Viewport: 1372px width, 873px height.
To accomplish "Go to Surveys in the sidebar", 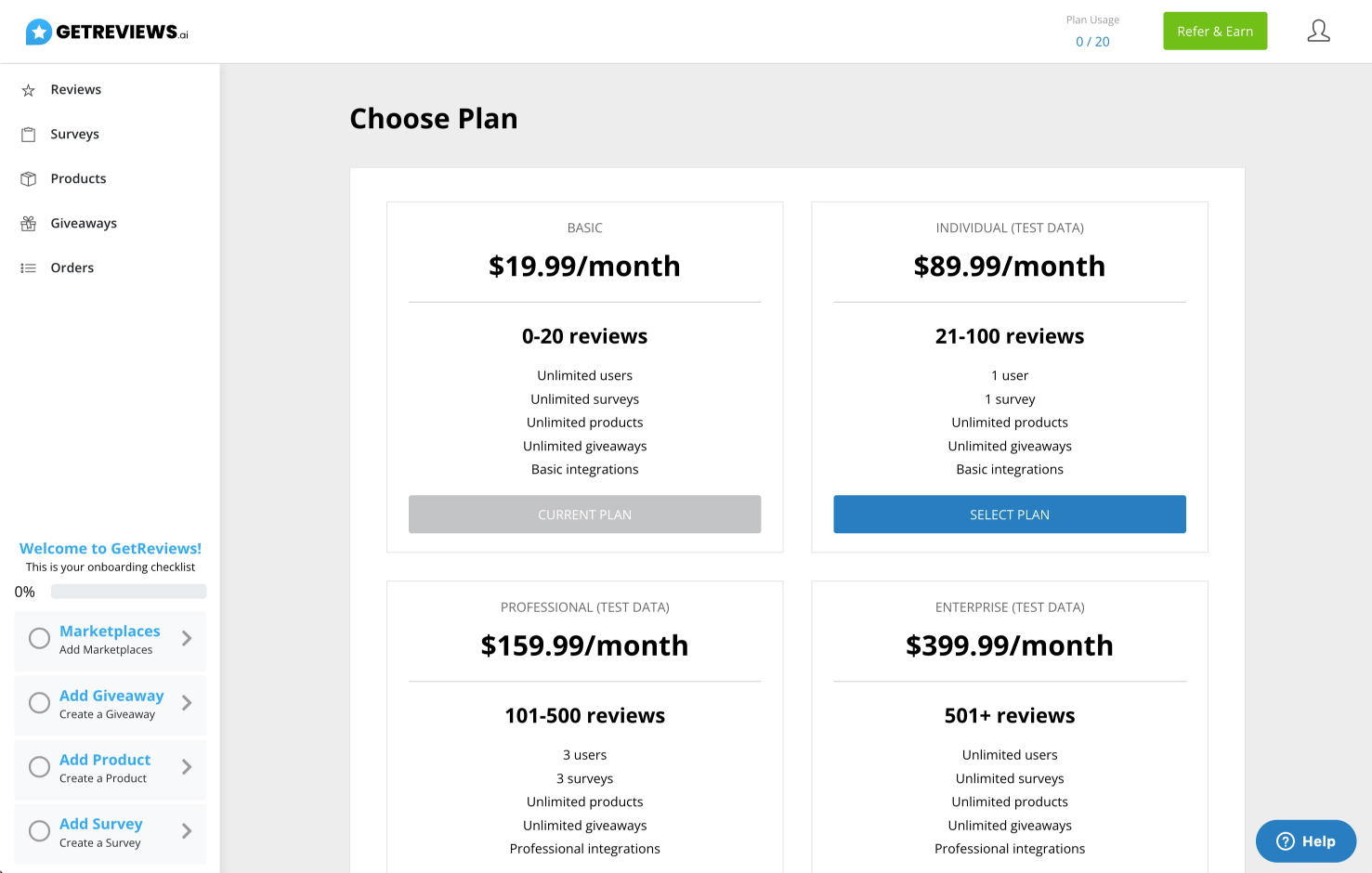I will tap(74, 134).
